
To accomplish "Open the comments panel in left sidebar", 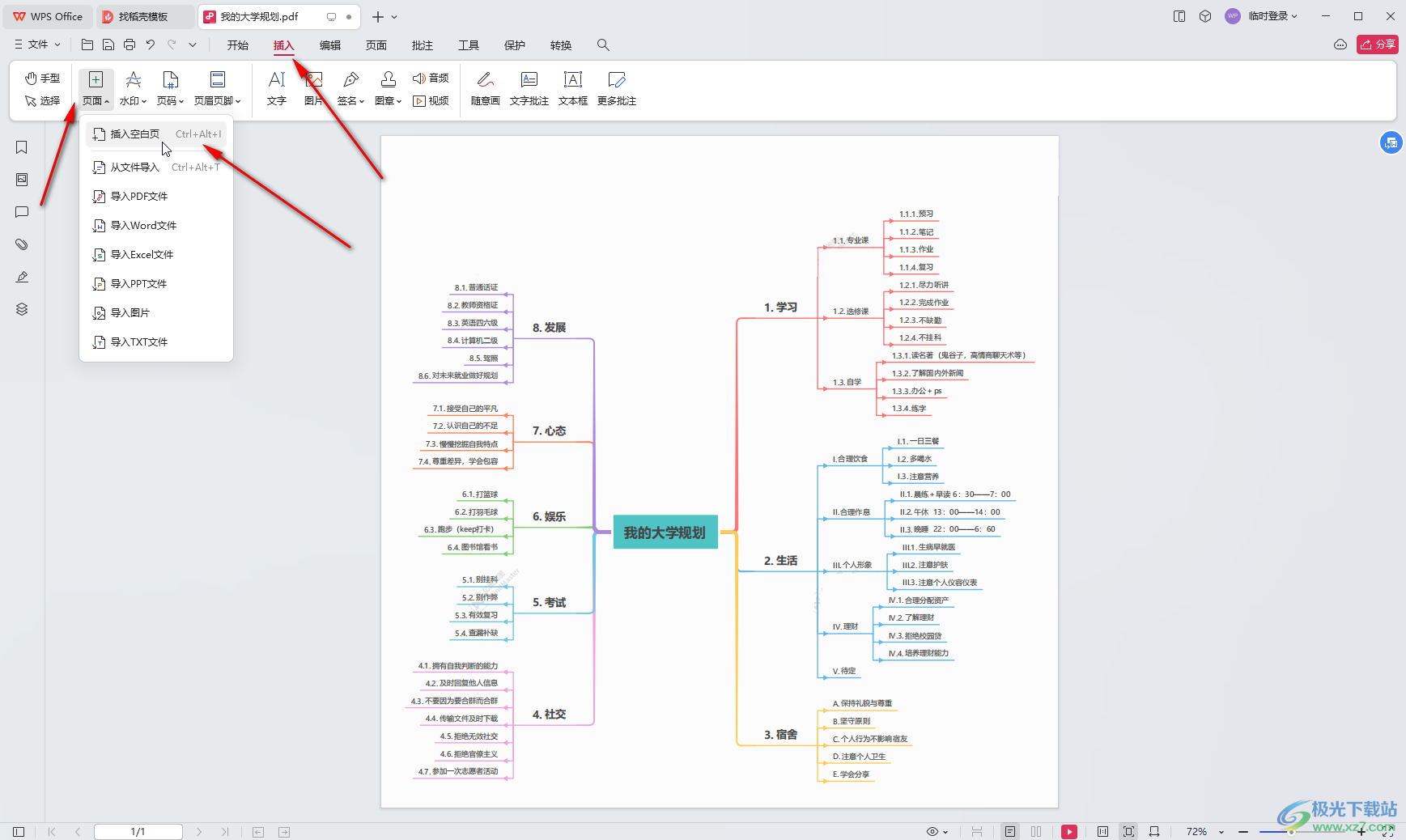I will click(22, 212).
